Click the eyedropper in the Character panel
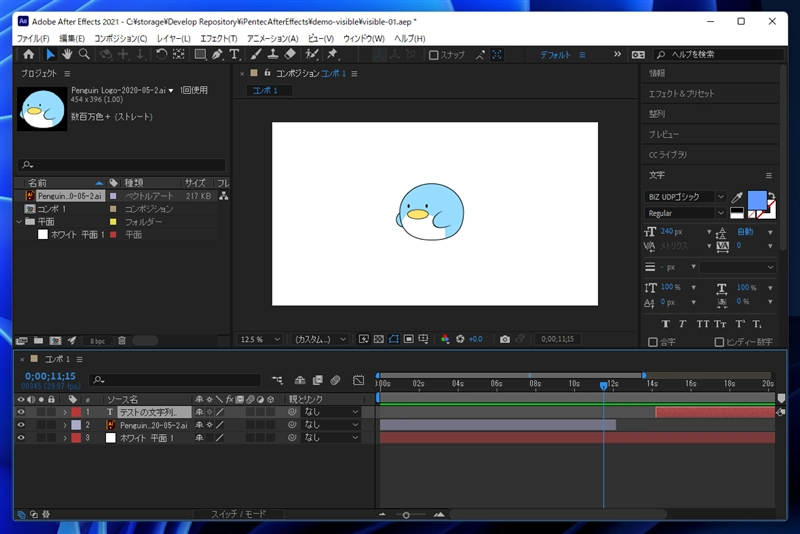The width and height of the screenshot is (800, 534). [737, 197]
